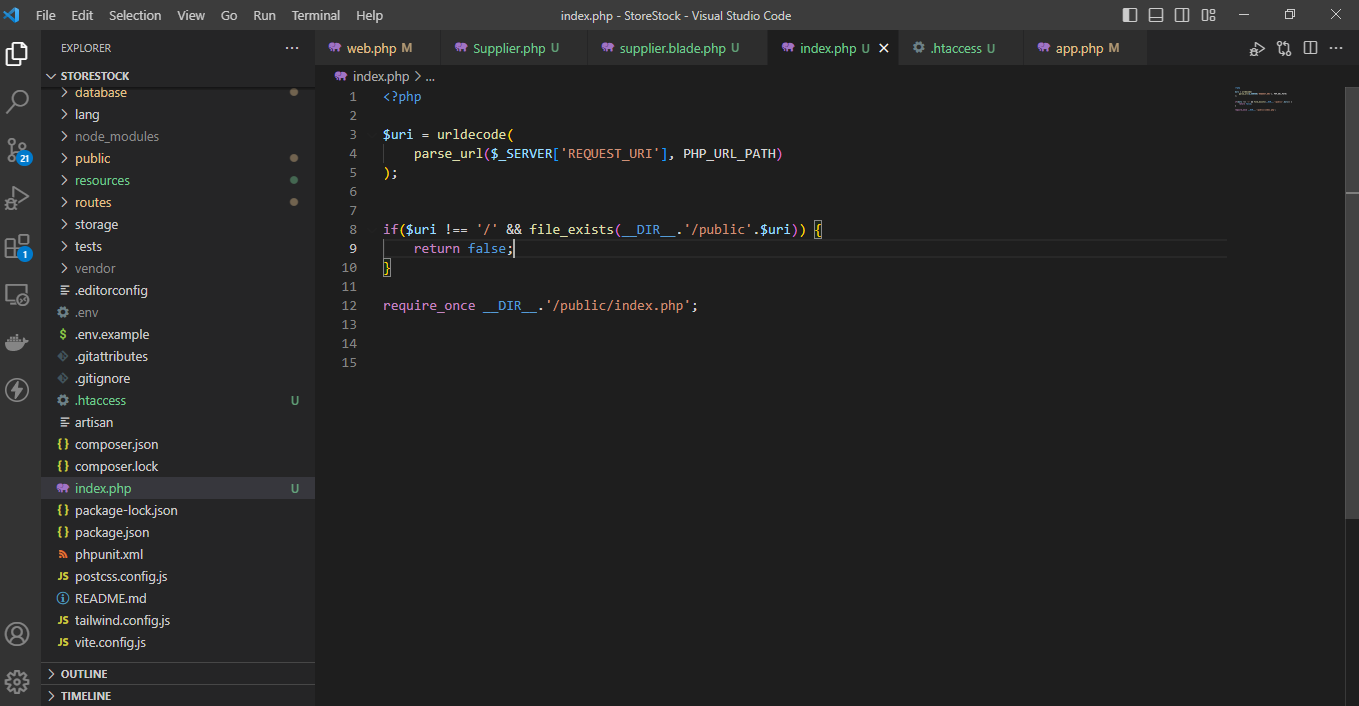
Task: Open the Terminal menu
Action: click(315, 15)
